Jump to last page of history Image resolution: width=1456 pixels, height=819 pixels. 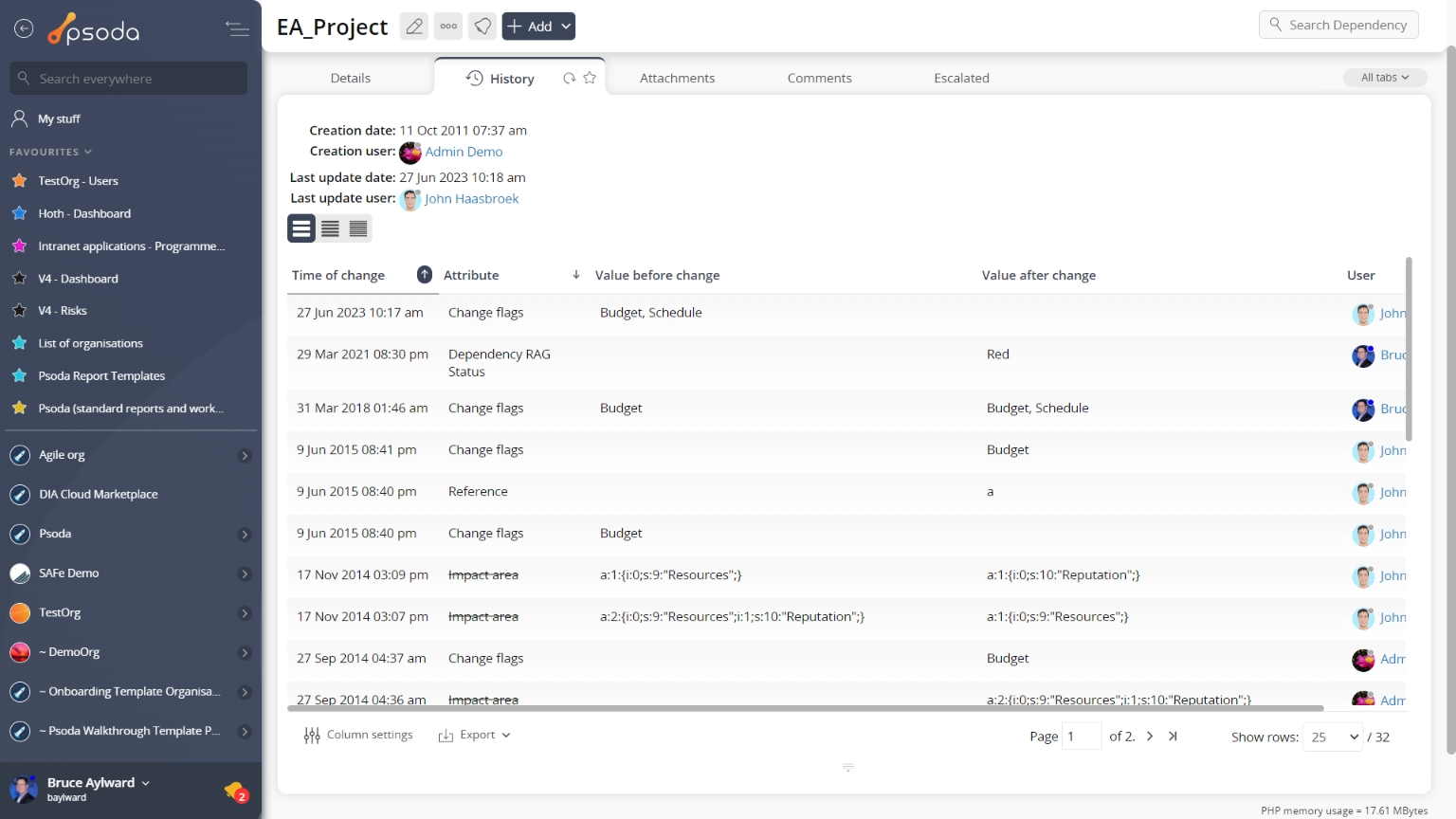(x=1173, y=737)
